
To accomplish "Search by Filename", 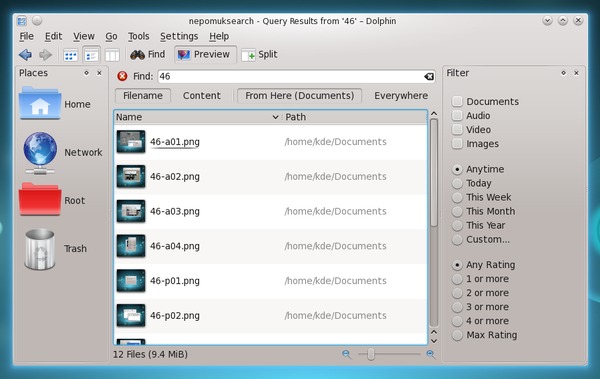I will click(x=143, y=96).
